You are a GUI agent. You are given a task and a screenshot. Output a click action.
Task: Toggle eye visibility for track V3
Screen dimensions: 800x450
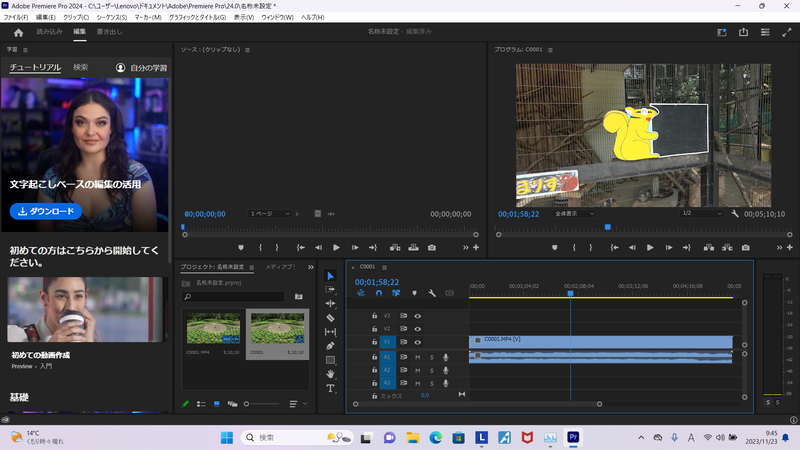pos(418,316)
